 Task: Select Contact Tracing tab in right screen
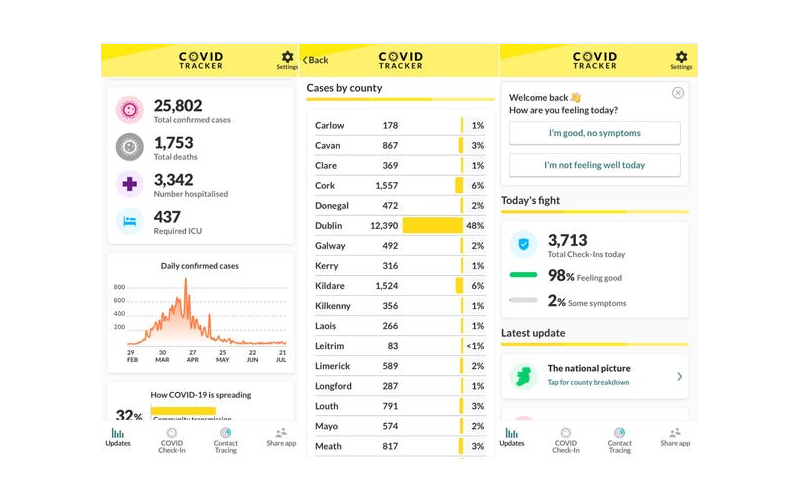pos(619,440)
